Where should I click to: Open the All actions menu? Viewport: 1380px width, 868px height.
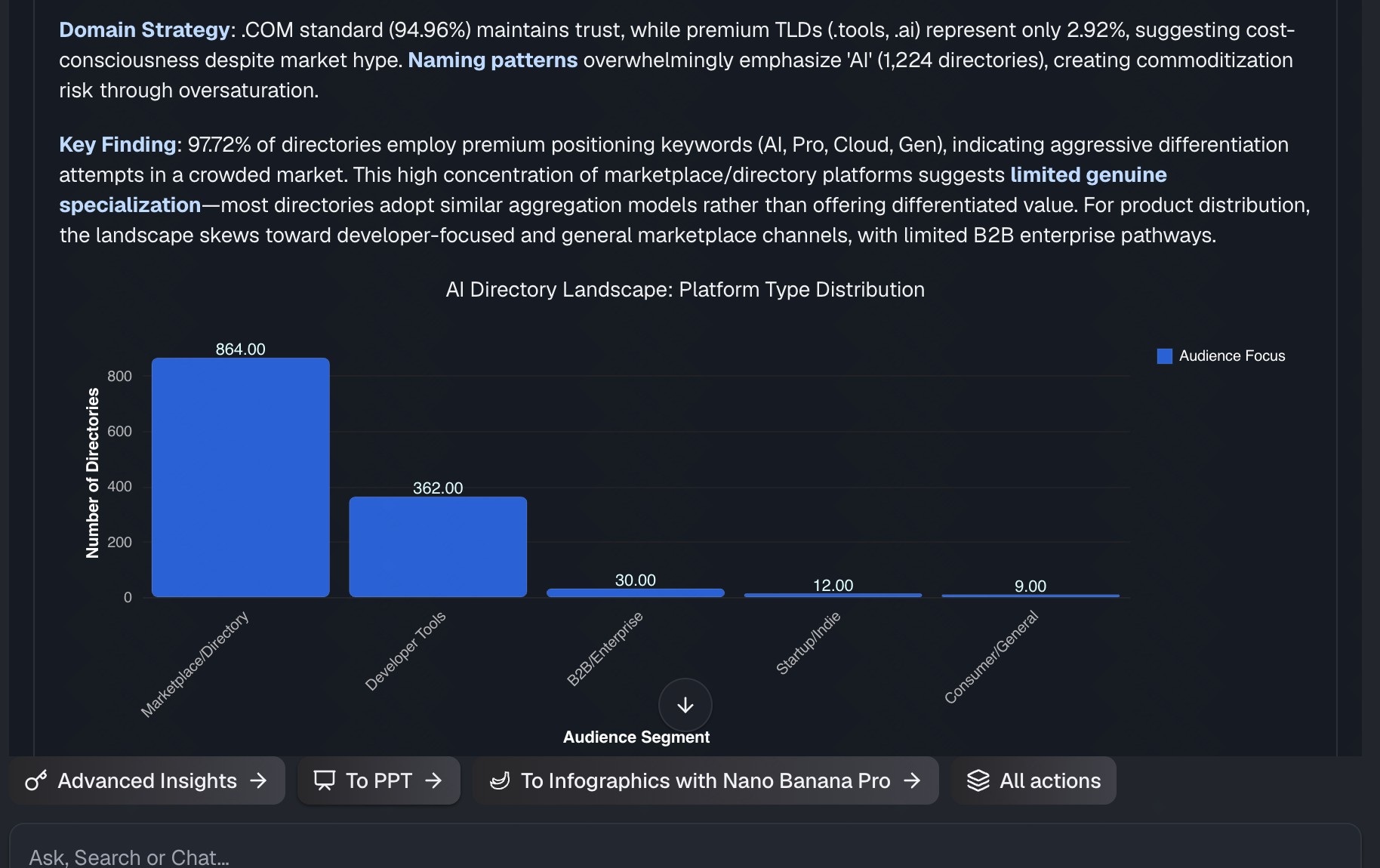[1033, 780]
